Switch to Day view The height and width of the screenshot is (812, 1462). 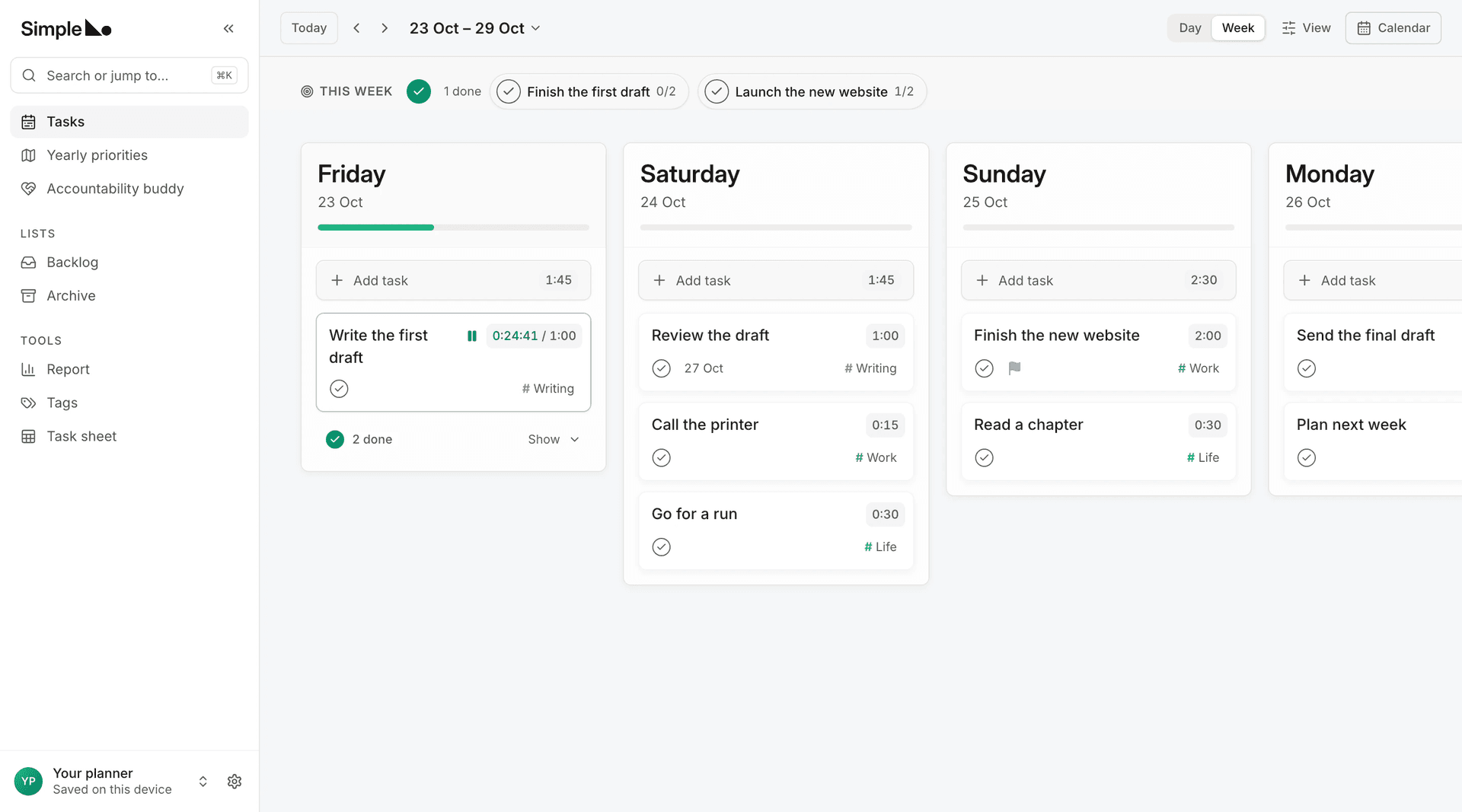pyautogui.click(x=1190, y=28)
